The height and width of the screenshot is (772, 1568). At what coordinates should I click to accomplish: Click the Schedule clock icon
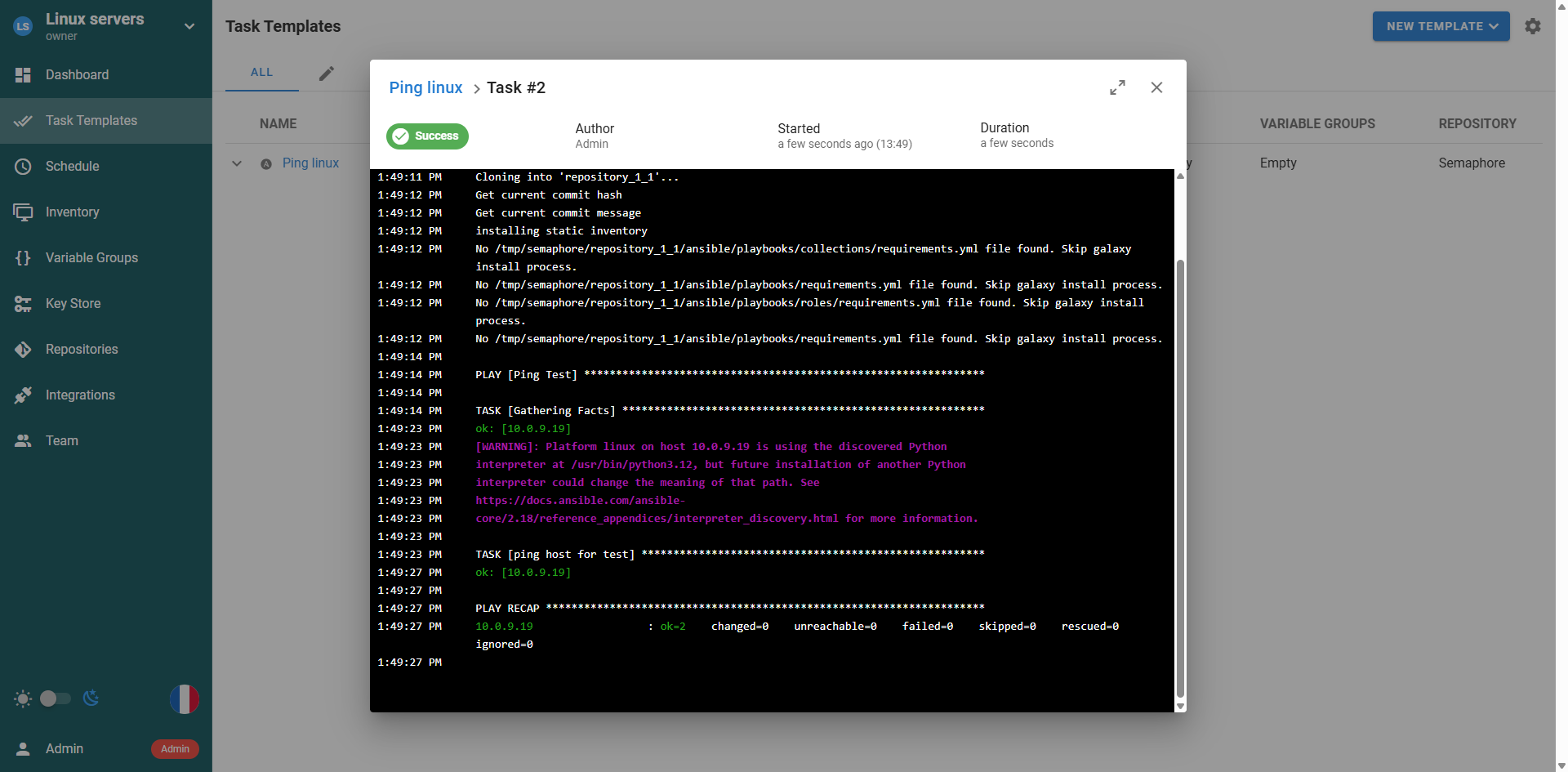[x=23, y=167]
